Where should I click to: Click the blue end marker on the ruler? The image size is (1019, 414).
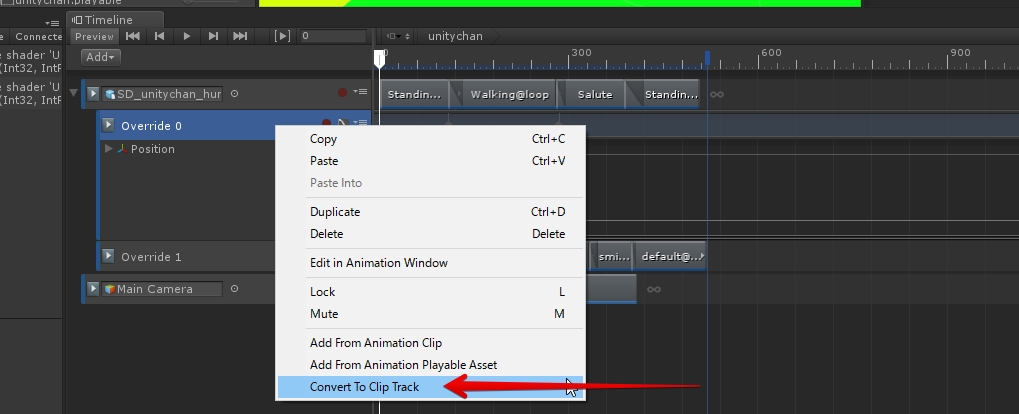pyautogui.click(x=708, y=58)
